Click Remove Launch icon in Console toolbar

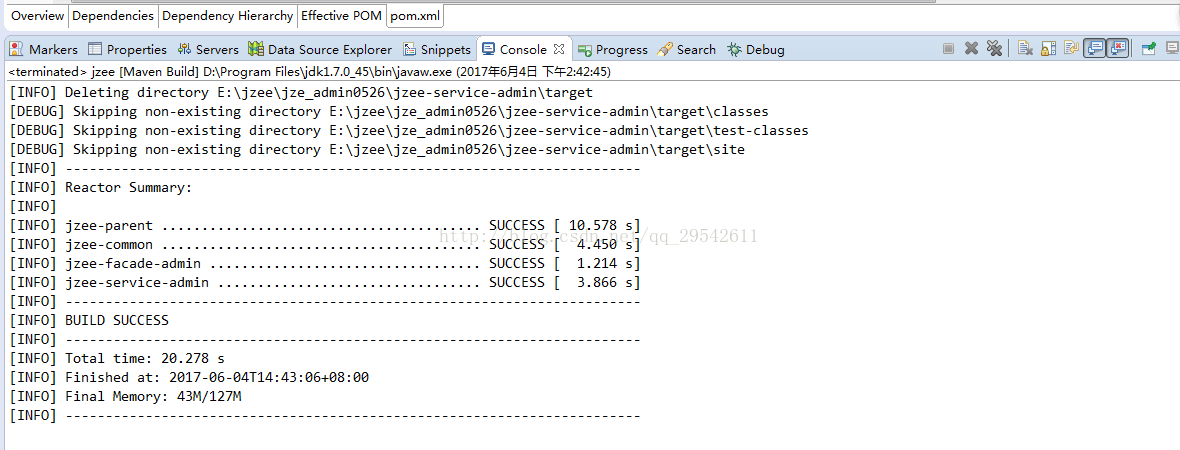coord(972,49)
